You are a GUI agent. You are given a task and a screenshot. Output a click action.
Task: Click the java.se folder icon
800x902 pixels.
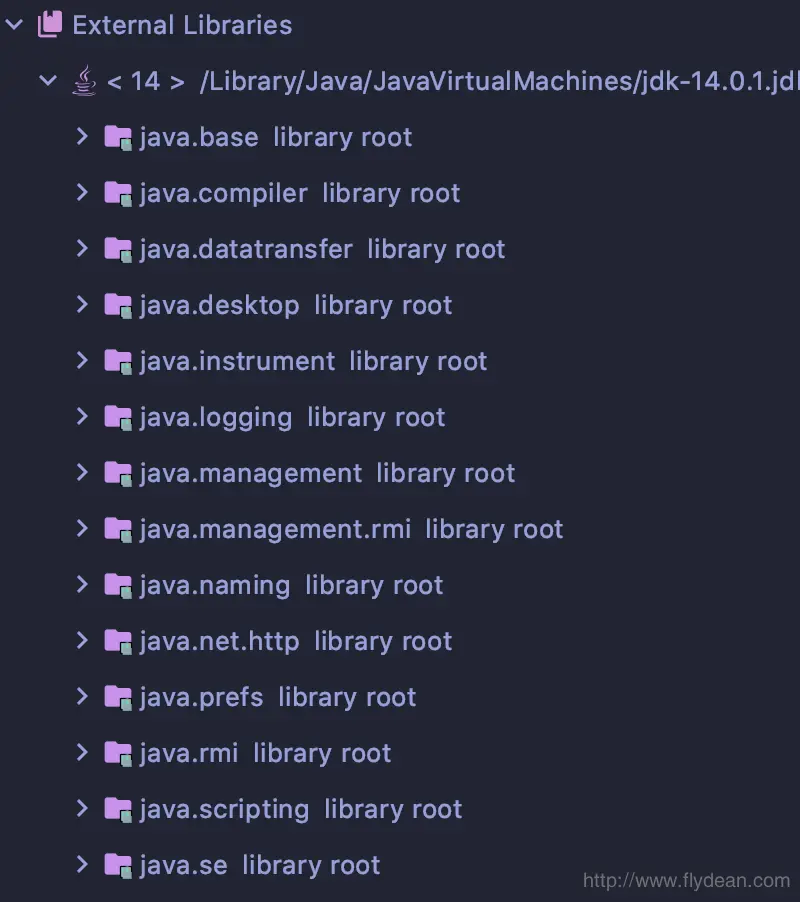(x=118, y=865)
